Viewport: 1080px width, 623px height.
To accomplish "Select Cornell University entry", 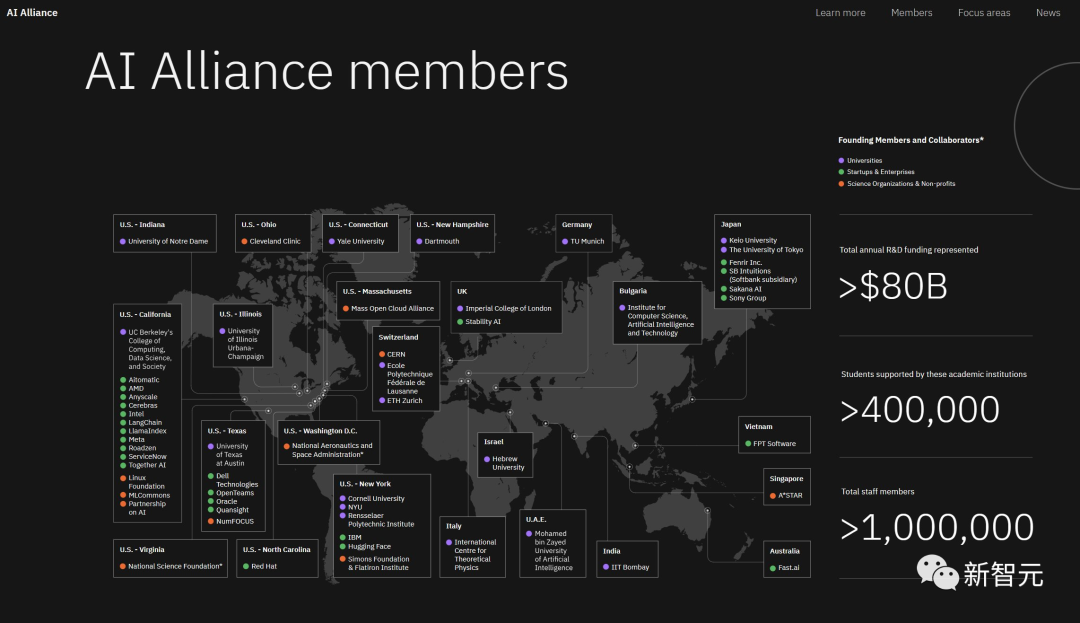I will click(x=372, y=498).
